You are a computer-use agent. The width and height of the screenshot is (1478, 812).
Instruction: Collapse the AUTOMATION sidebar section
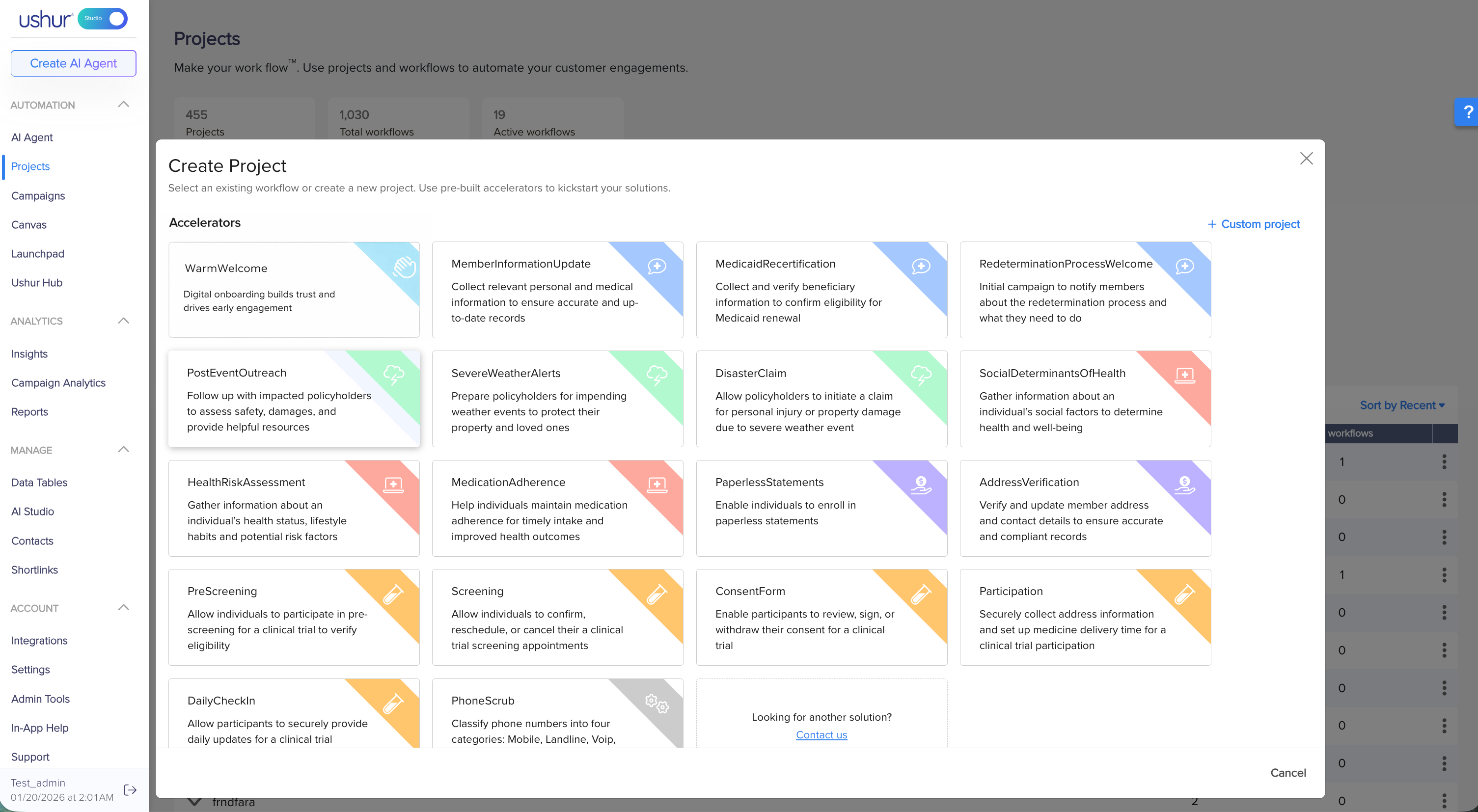123,105
